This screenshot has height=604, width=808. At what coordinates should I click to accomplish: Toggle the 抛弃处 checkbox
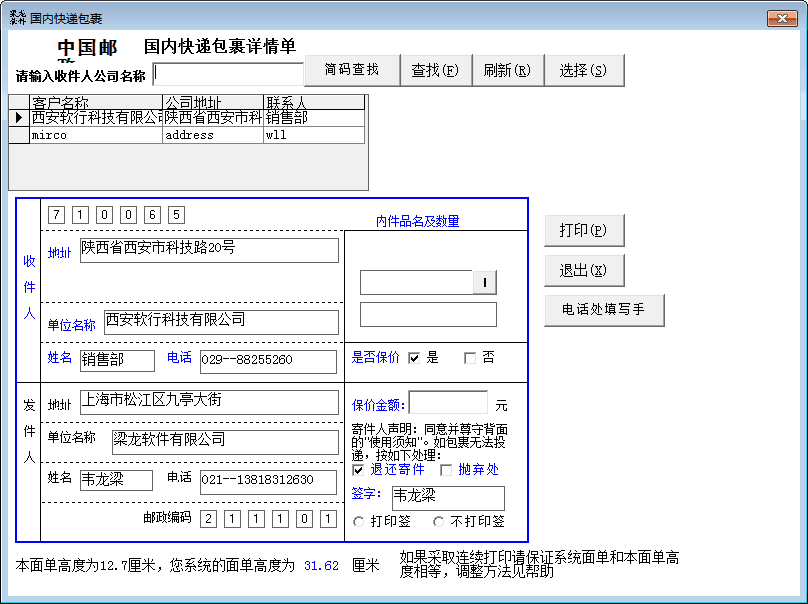446,470
